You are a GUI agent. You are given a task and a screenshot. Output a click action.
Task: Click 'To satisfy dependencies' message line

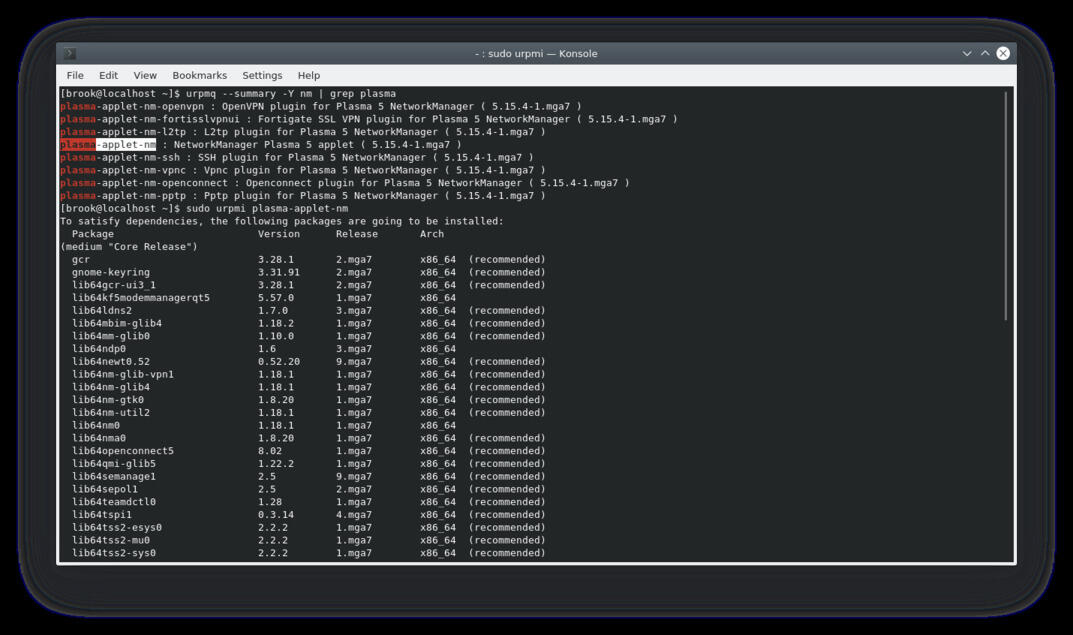tap(282, 222)
